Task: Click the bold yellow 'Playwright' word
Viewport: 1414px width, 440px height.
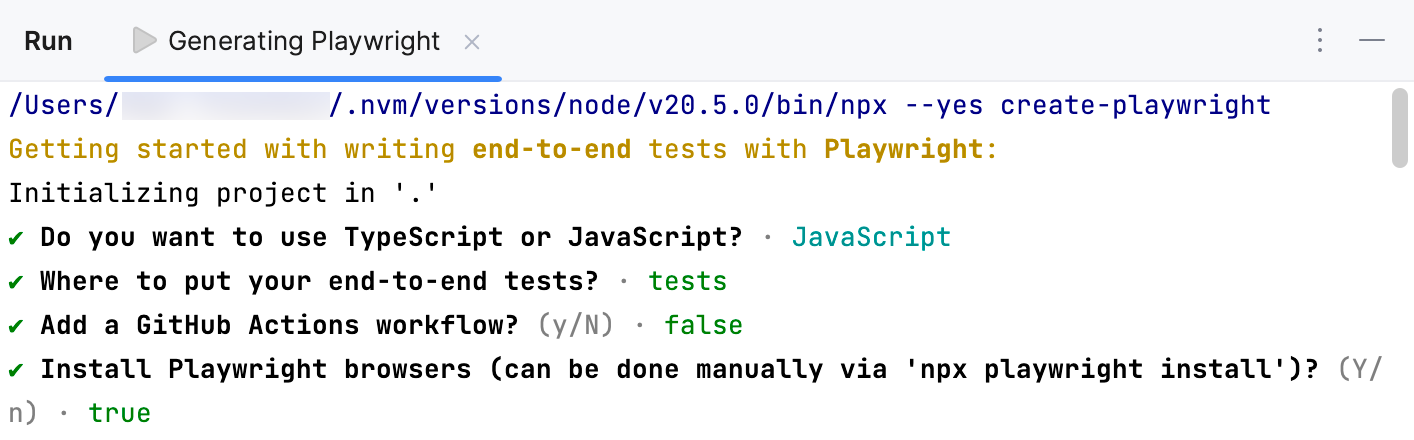Action: click(x=904, y=150)
